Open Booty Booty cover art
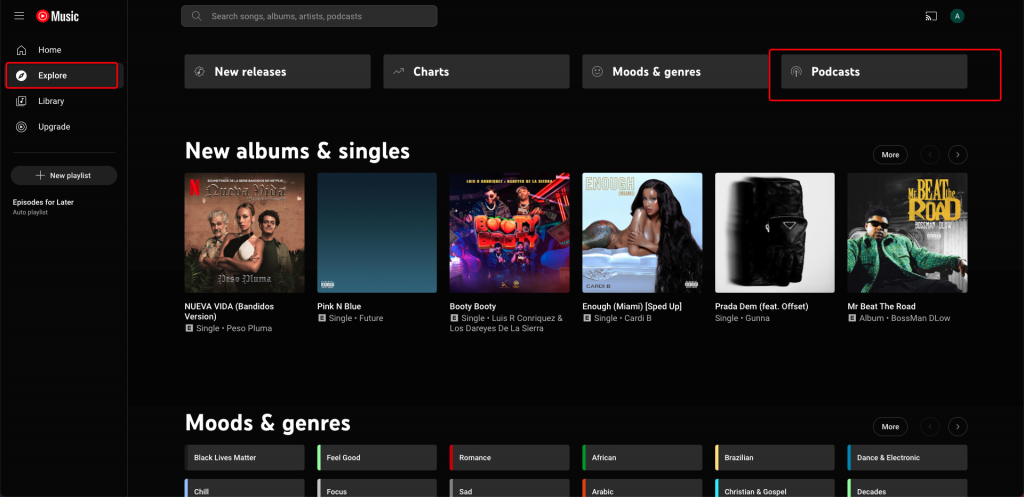 point(509,232)
